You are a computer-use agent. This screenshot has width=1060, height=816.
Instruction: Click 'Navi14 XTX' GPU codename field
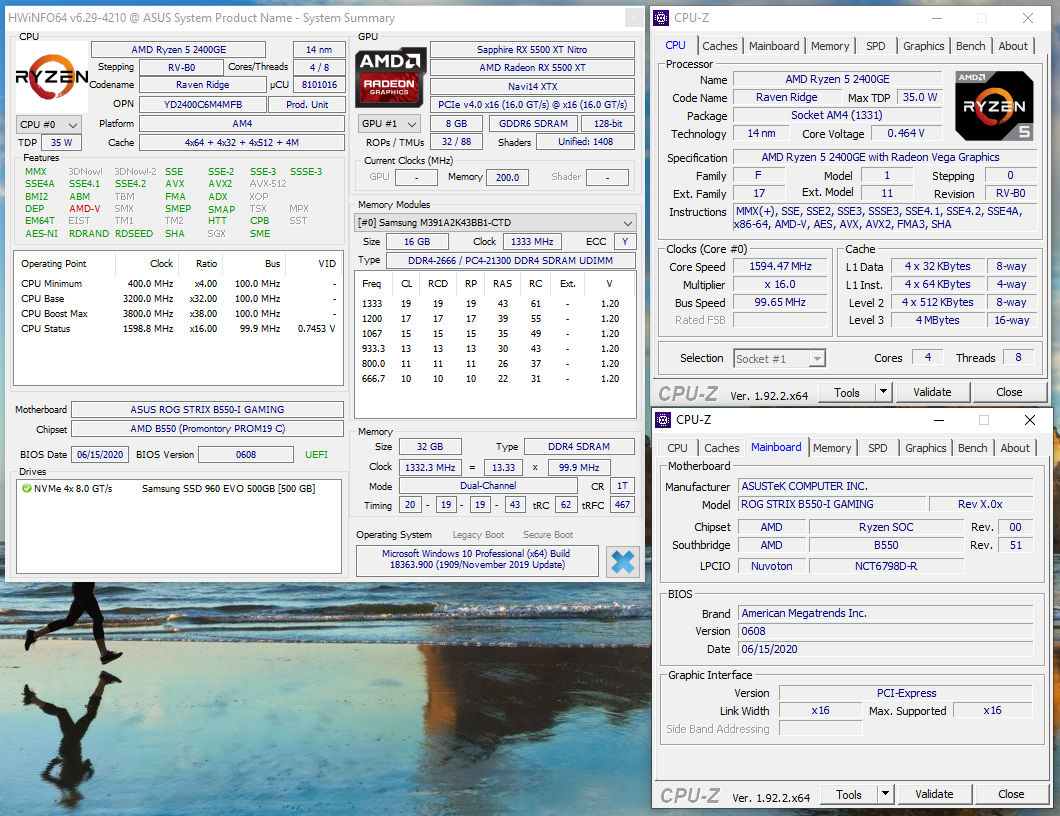click(x=532, y=86)
